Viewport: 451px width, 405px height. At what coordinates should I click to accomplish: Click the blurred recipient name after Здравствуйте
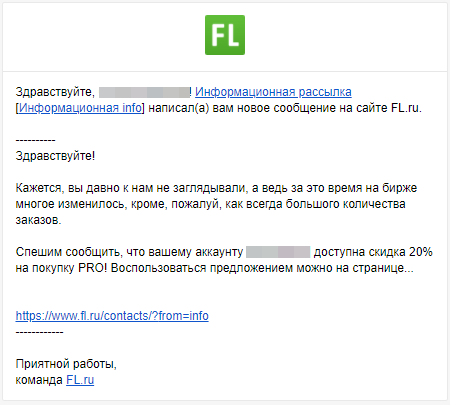tap(144, 92)
